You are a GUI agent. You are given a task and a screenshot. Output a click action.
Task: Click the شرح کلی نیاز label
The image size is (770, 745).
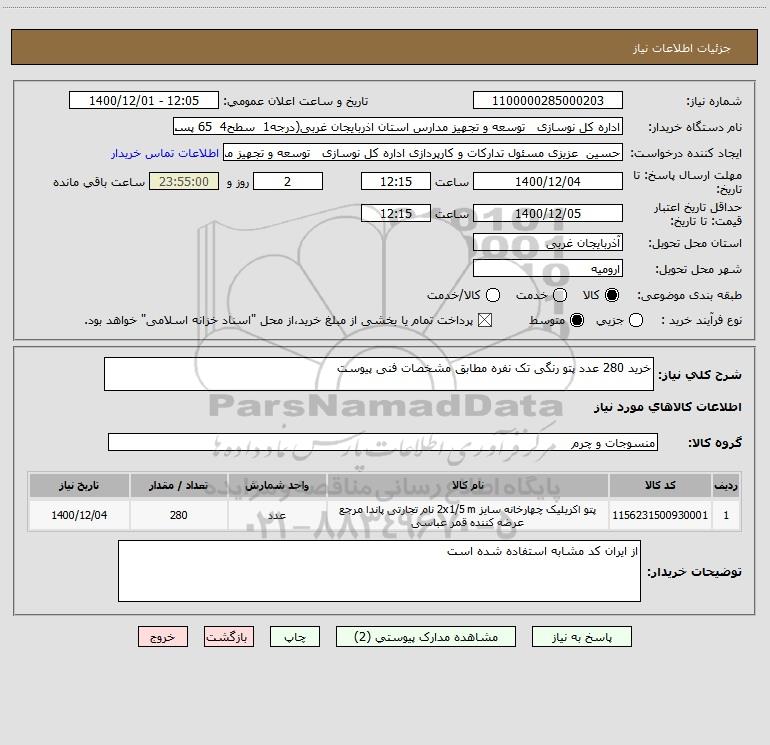pos(700,375)
